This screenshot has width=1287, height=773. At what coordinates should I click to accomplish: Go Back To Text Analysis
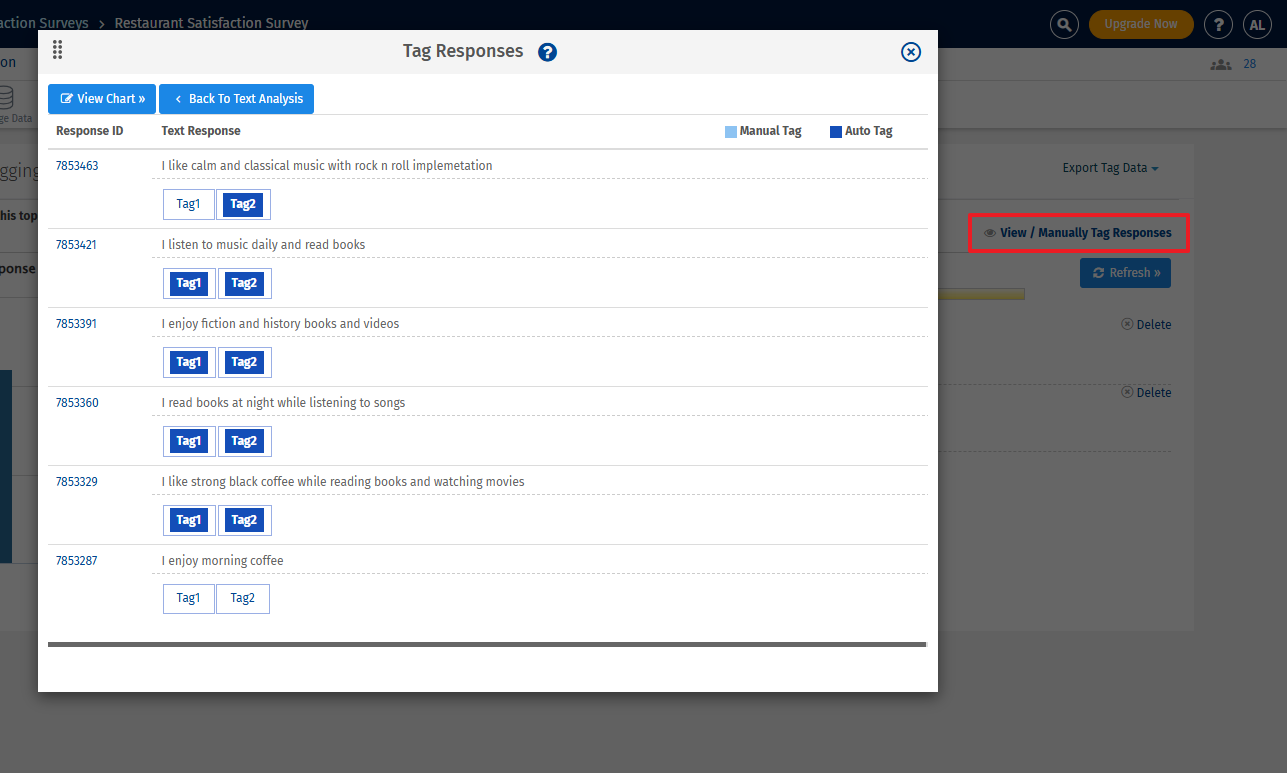pyautogui.click(x=236, y=99)
